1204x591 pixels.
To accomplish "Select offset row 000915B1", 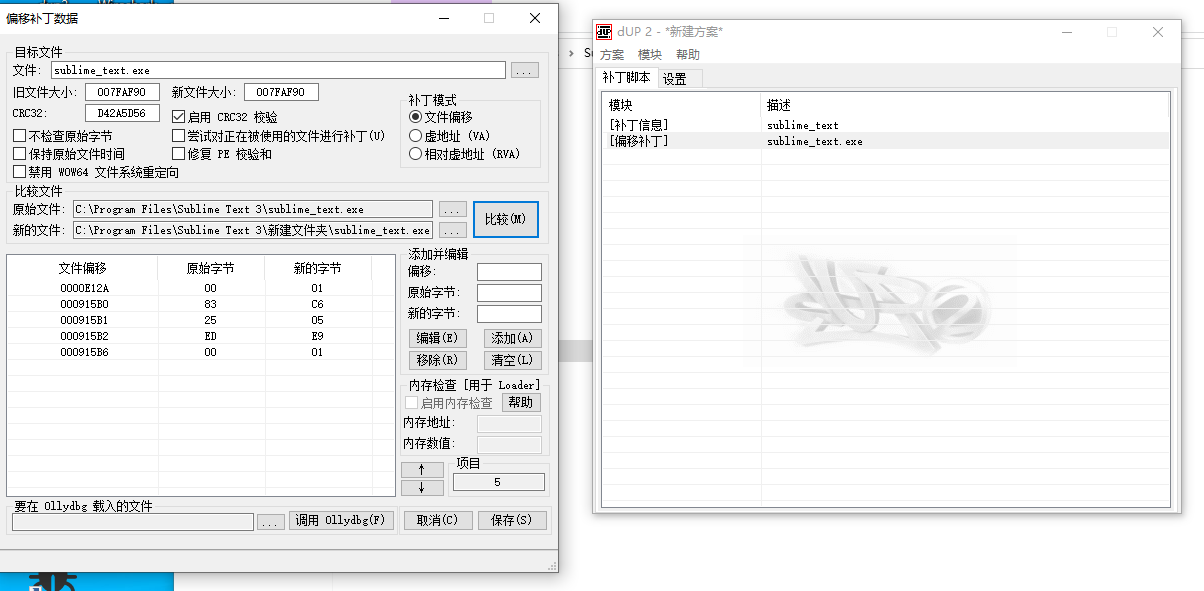I will coord(201,320).
